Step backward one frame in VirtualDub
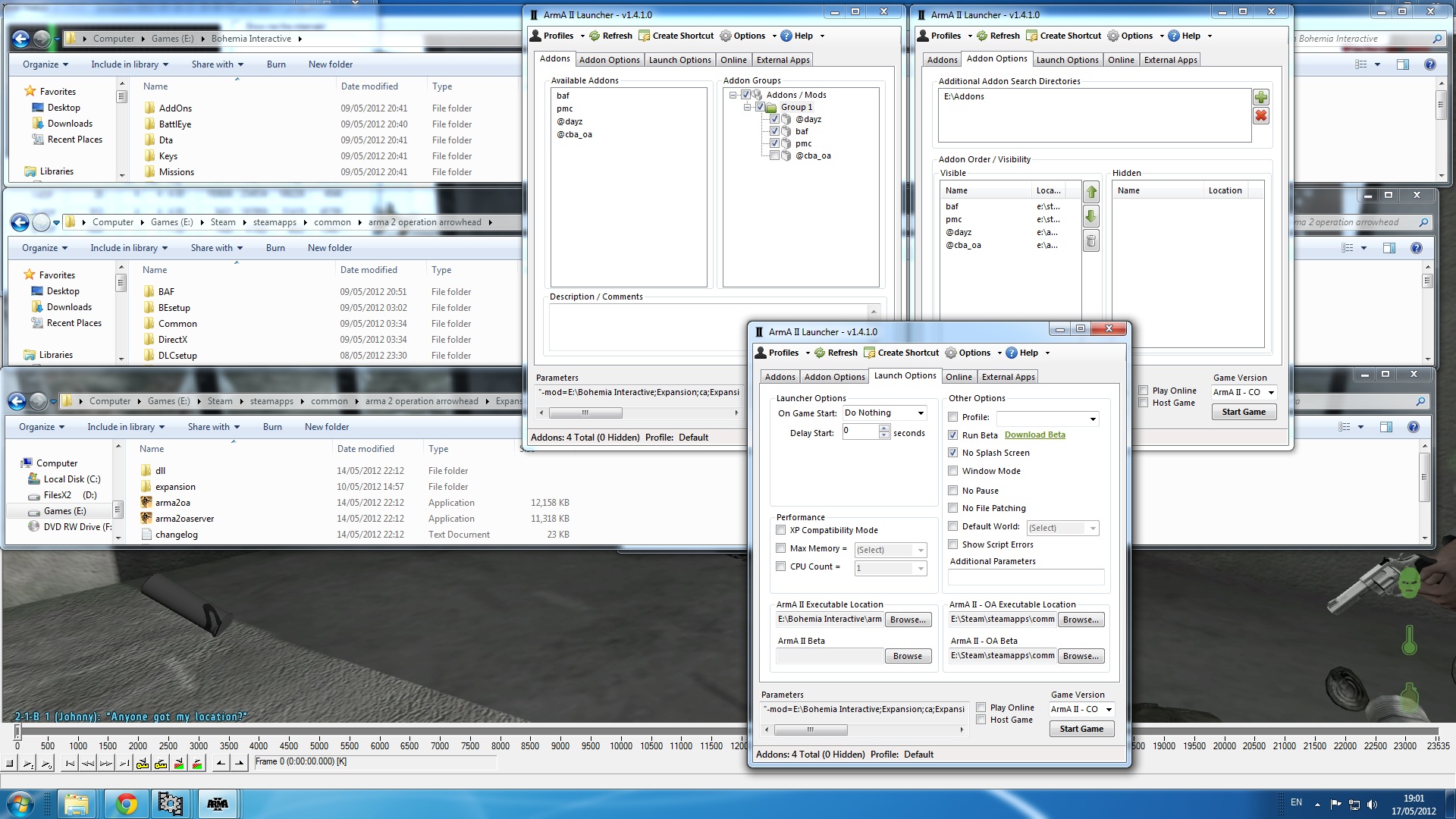Viewport: 1456px width, 819px height. pyautogui.click(x=88, y=764)
